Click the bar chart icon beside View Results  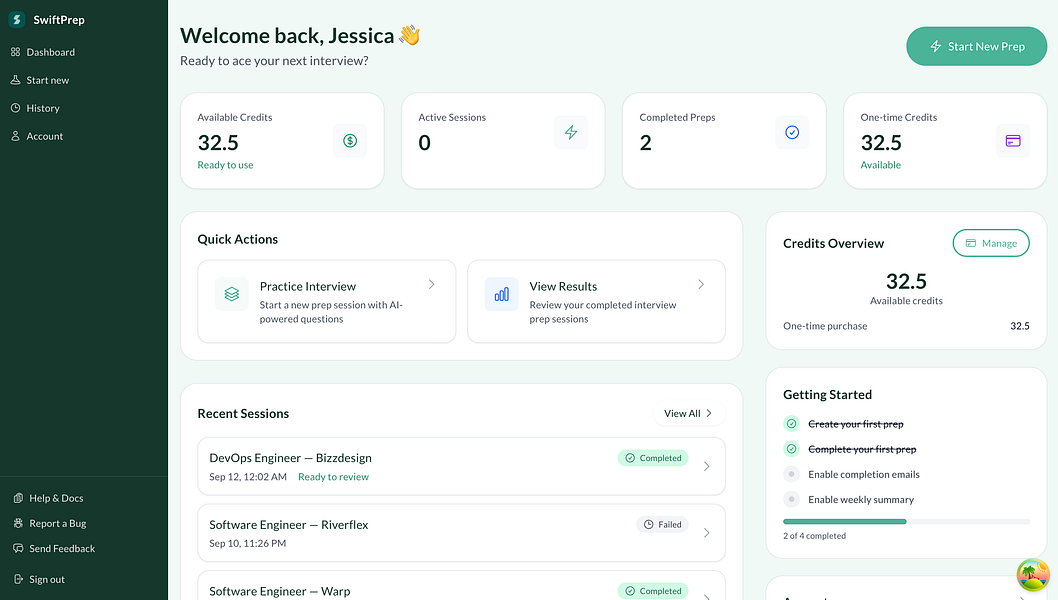point(501,294)
